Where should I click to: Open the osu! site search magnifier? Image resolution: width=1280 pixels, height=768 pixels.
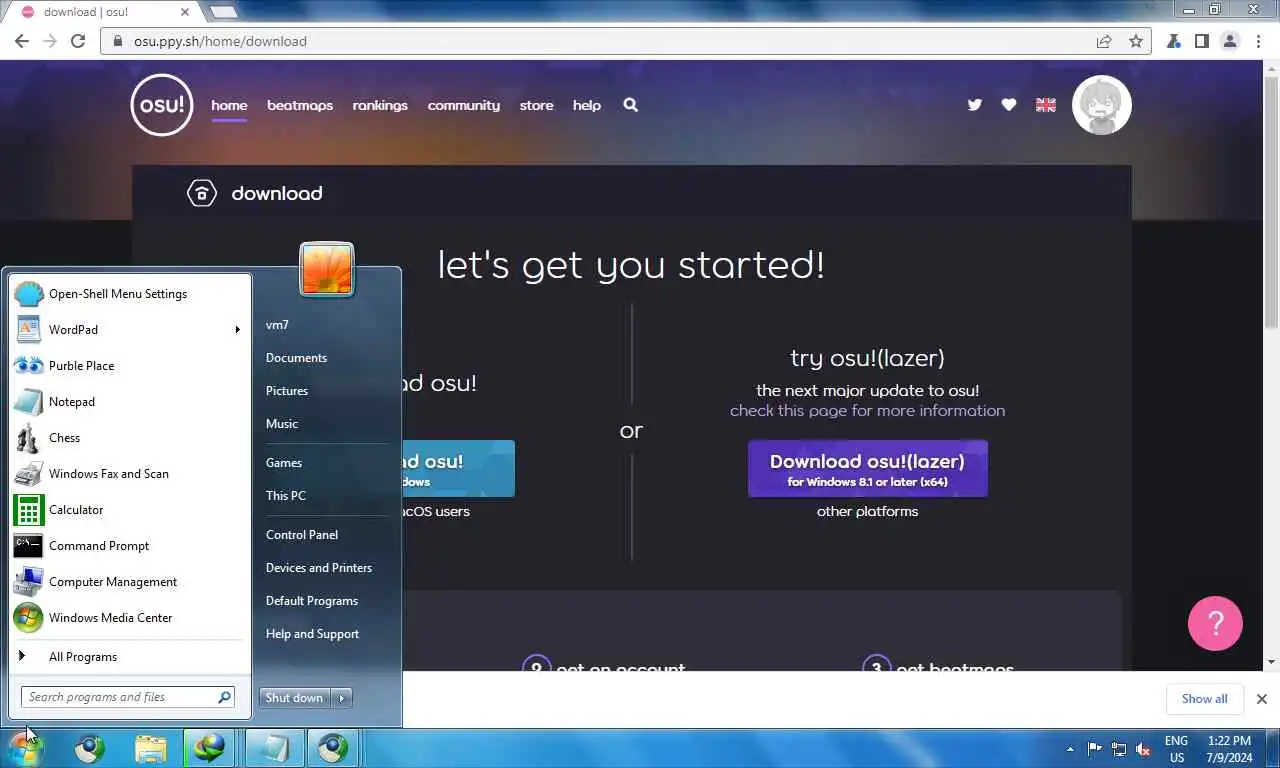pos(630,105)
